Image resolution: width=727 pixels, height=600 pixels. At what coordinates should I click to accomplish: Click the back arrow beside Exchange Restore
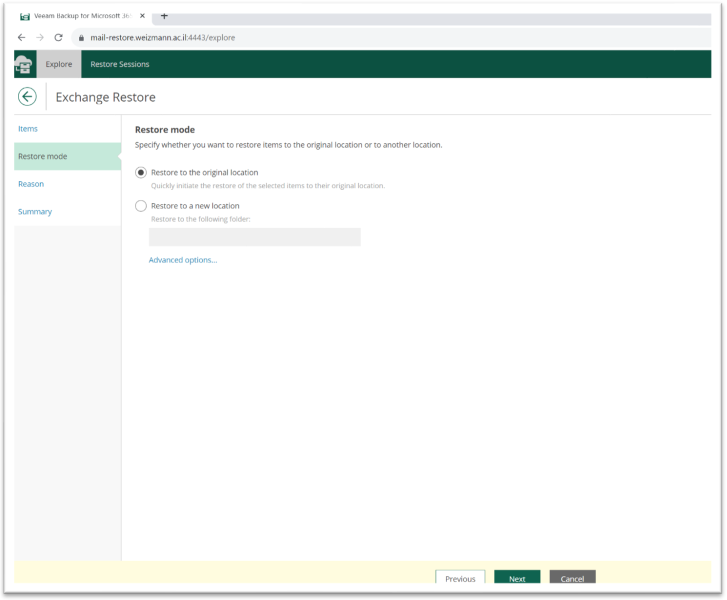click(x=27, y=96)
